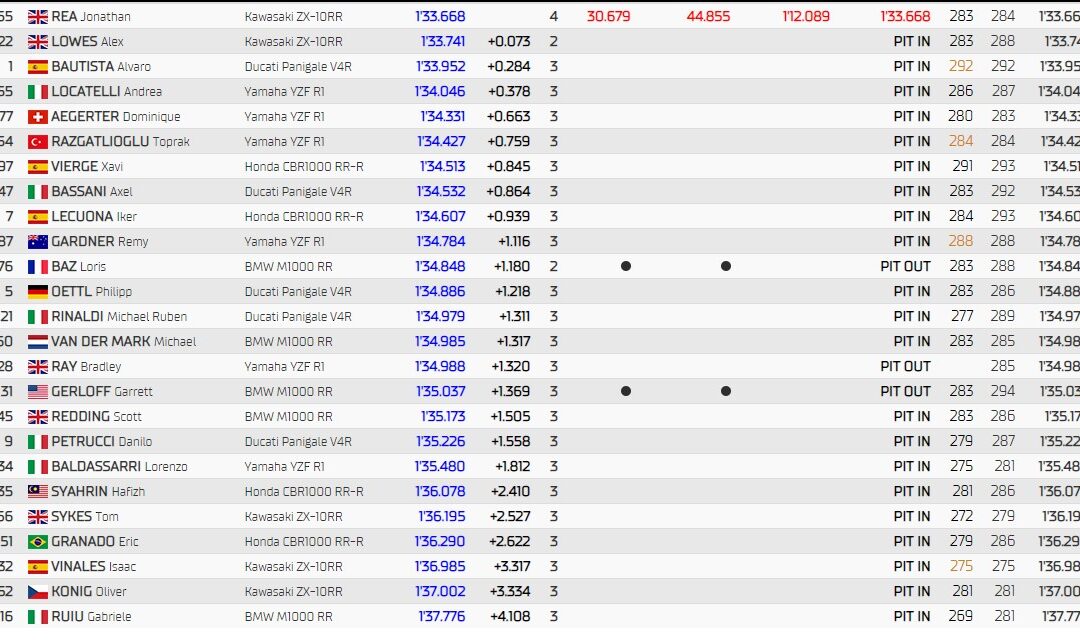This screenshot has width=1080, height=643.
Task: Click the UK flag beside REA Jonathan
Action: click(38, 17)
